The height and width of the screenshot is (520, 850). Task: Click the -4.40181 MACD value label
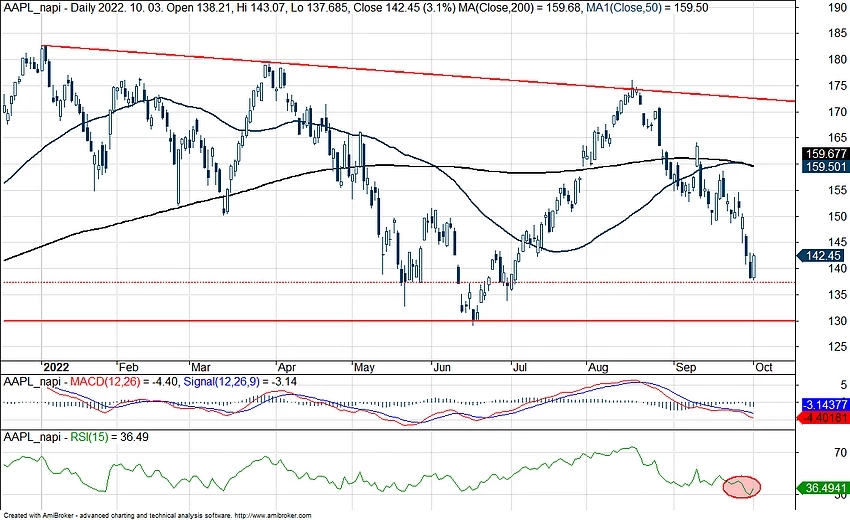pos(825,418)
